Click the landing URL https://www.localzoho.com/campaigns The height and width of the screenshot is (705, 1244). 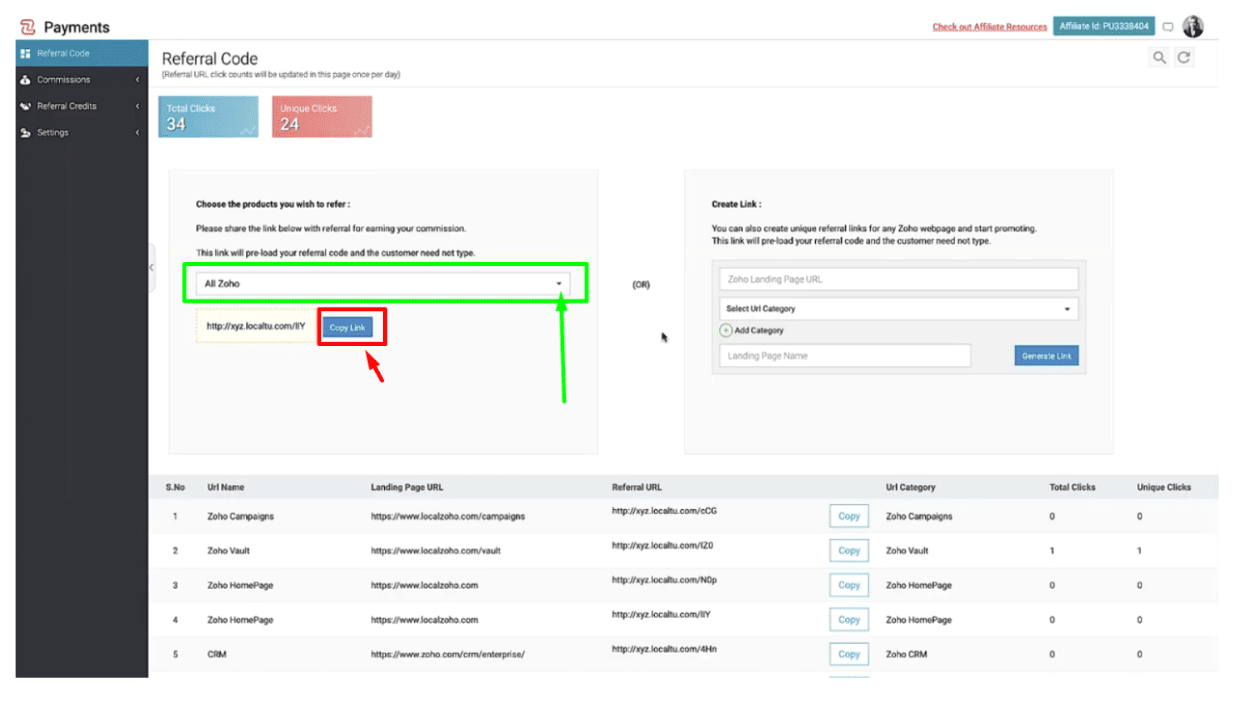[448, 517]
